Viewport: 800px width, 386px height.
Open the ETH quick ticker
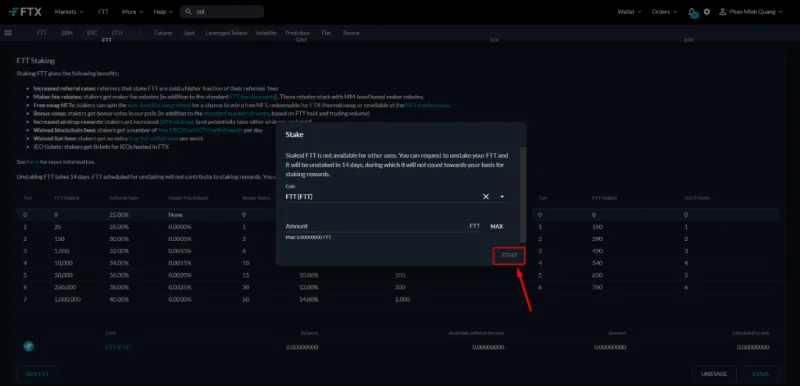click(x=117, y=33)
